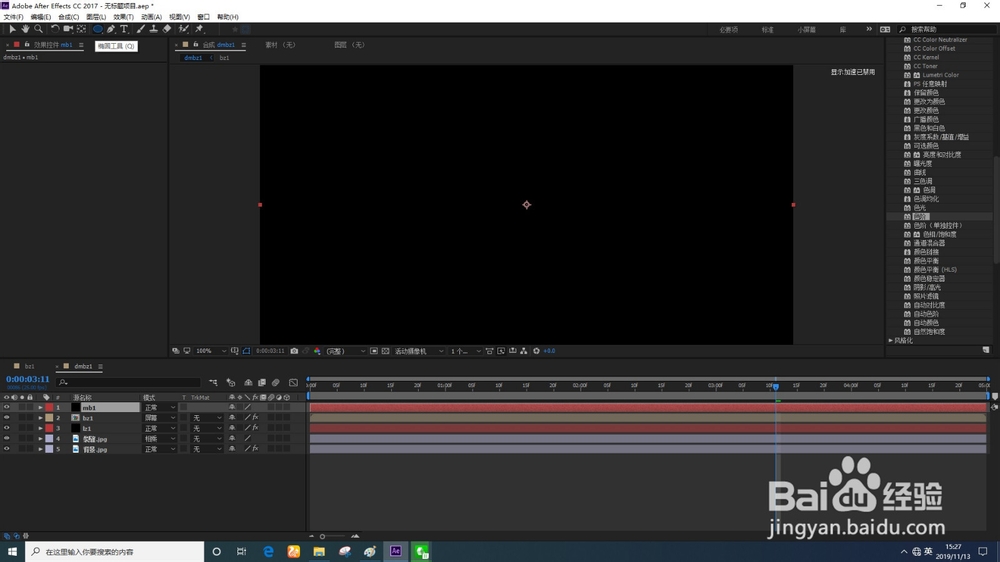Viewport: 1000px width, 562px height.
Task: Switch to the bz1 timeline tab
Action: point(29,366)
